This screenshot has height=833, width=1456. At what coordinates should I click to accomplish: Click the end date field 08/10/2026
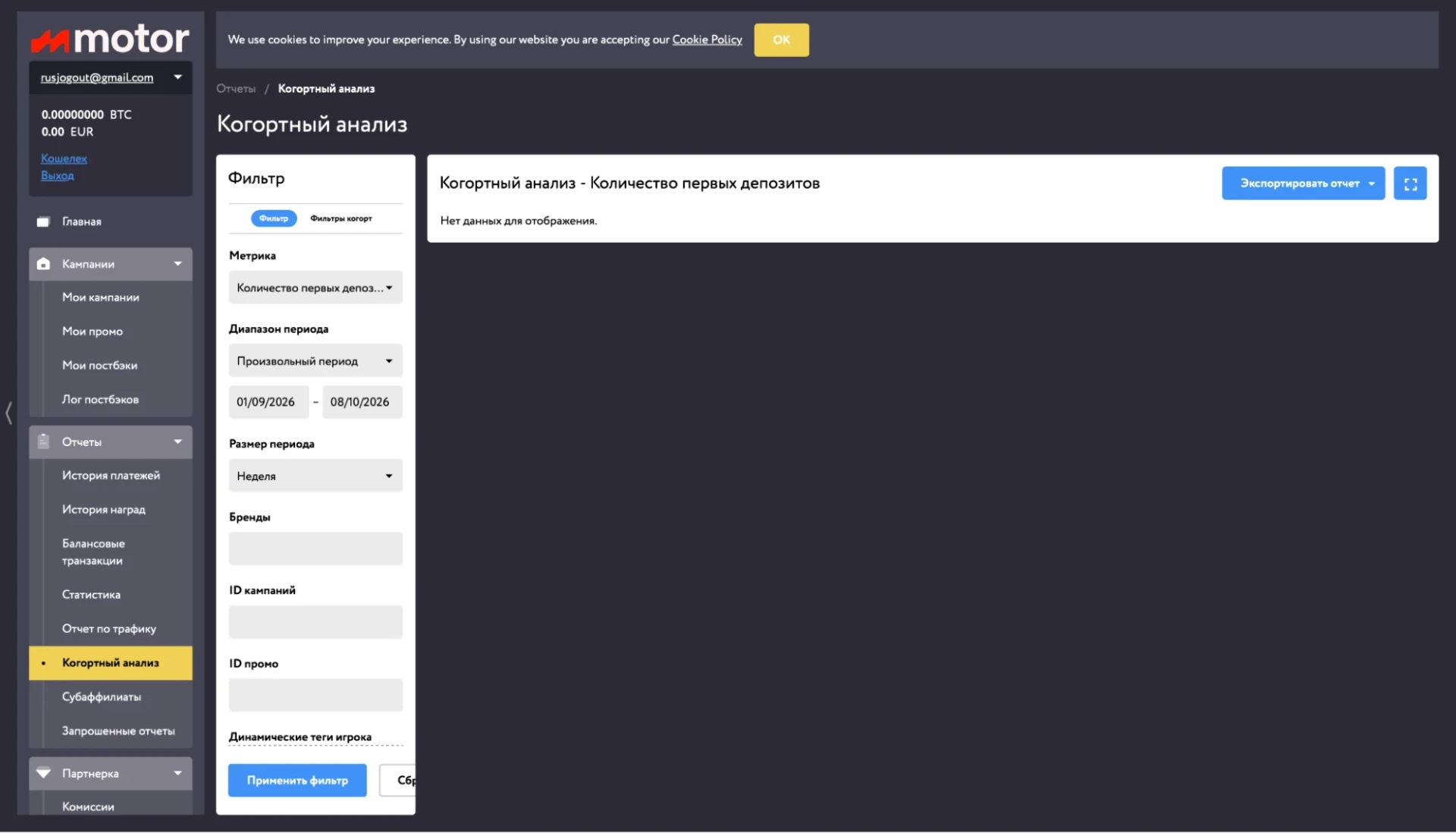(362, 402)
